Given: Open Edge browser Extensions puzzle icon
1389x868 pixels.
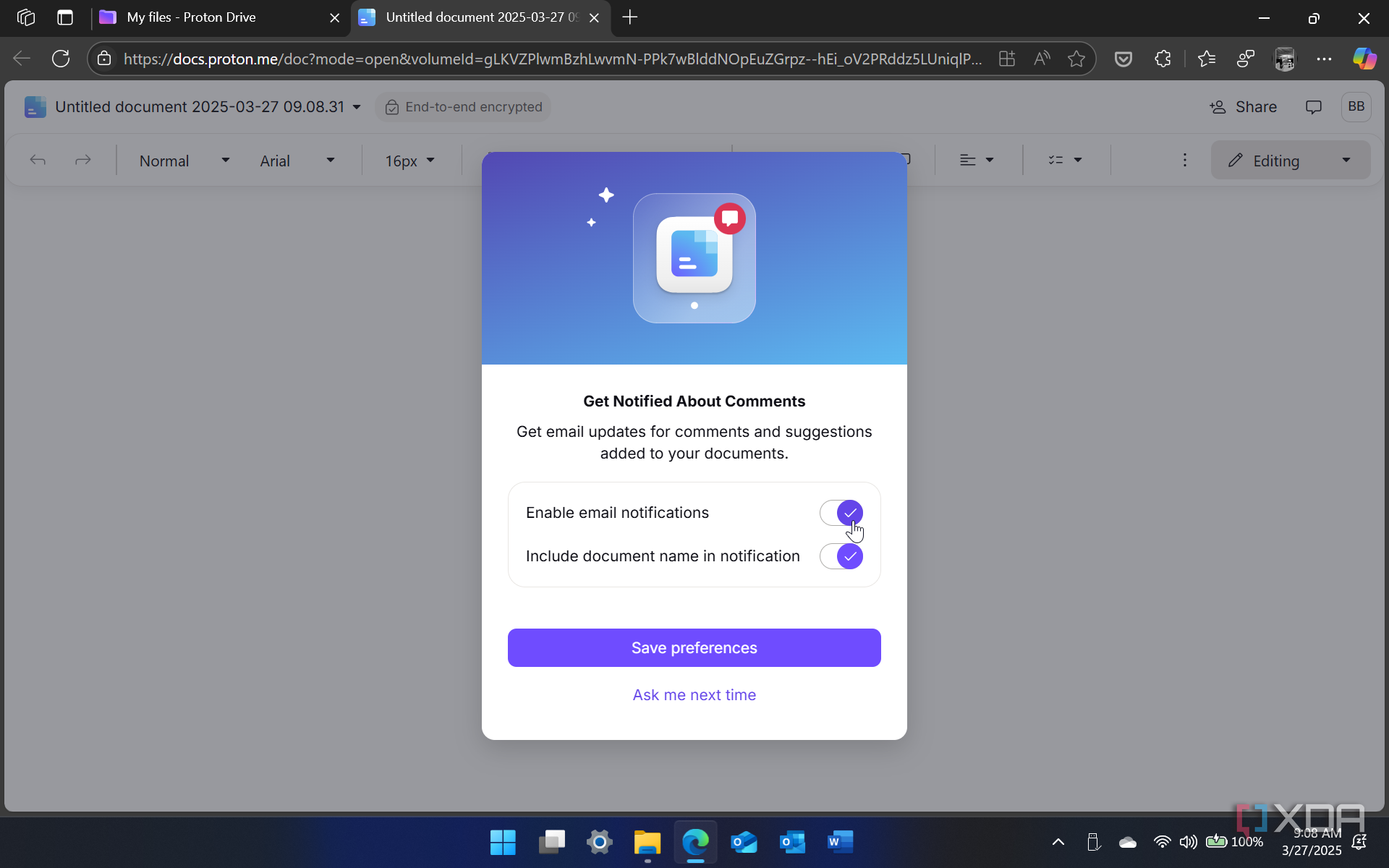Looking at the screenshot, I should [1163, 59].
